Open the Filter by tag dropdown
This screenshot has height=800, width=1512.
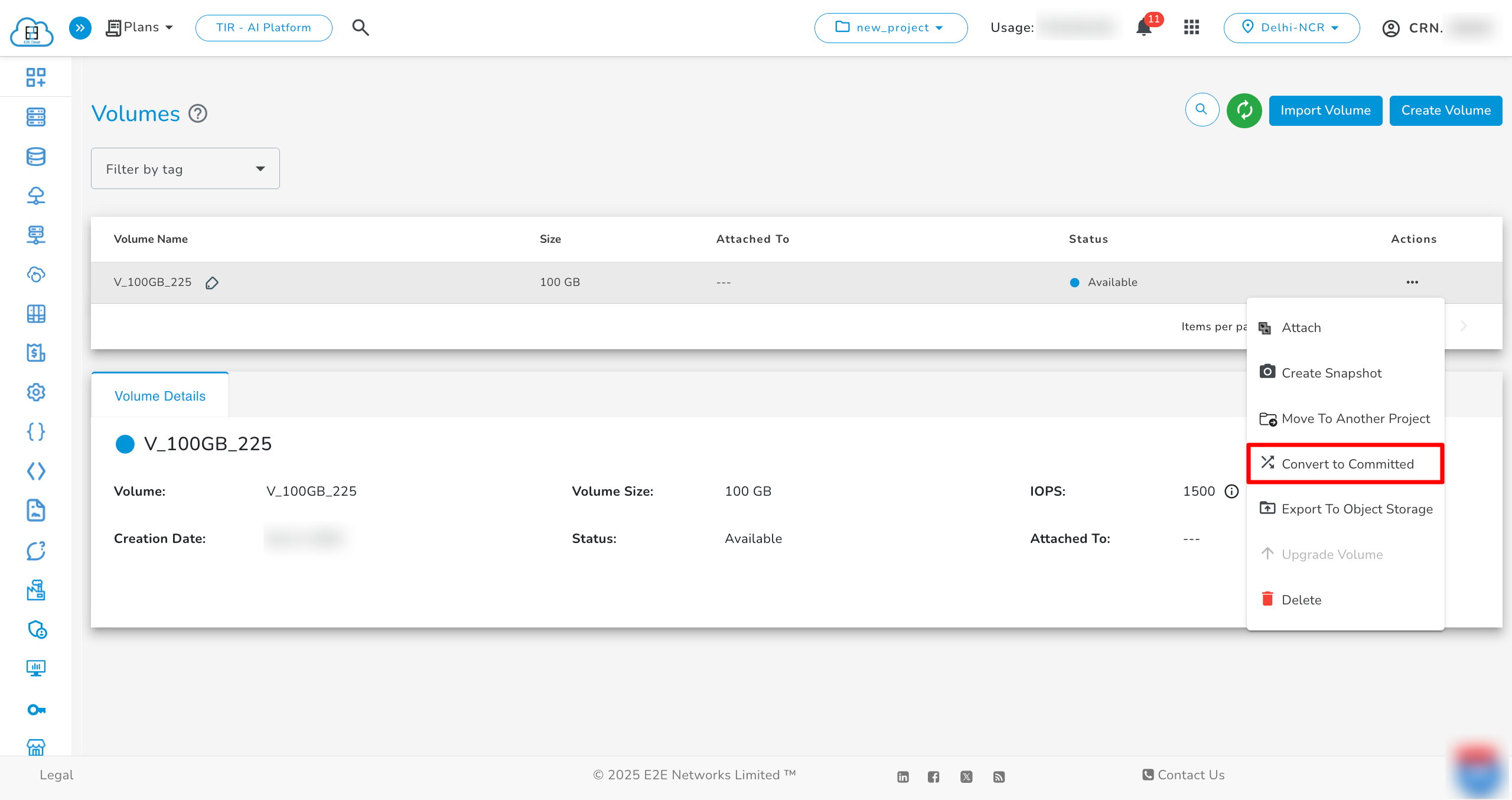[185, 169]
